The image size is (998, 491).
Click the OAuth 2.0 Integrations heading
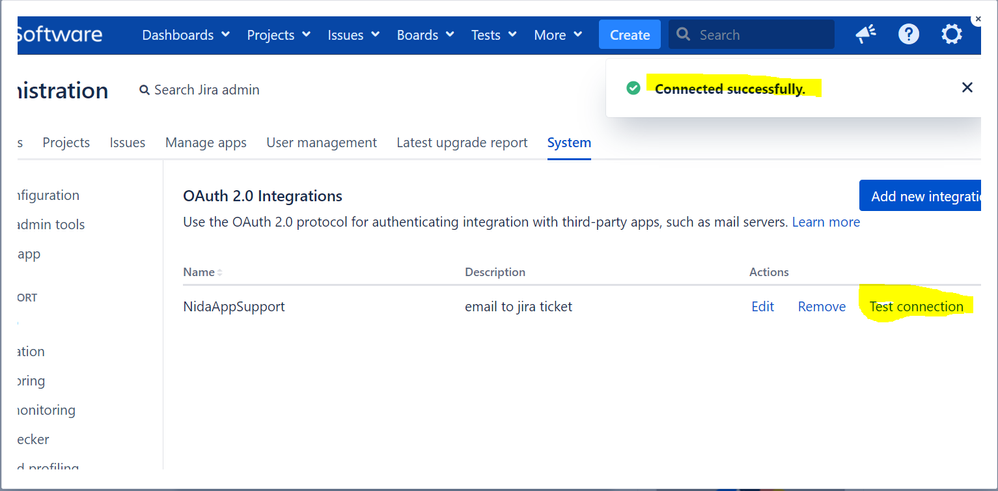coord(262,196)
